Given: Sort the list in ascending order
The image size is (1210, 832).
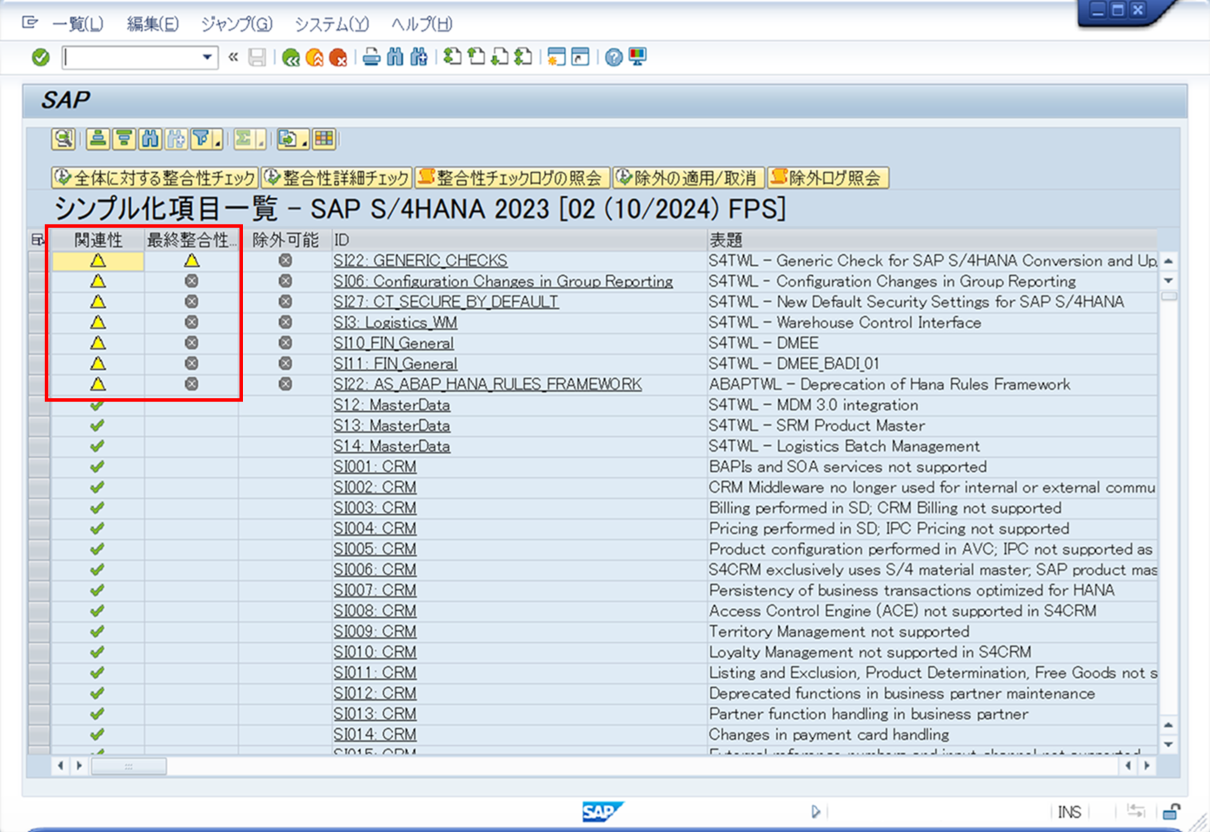Looking at the screenshot, I should pyautogui.click(x=97, y=139).
